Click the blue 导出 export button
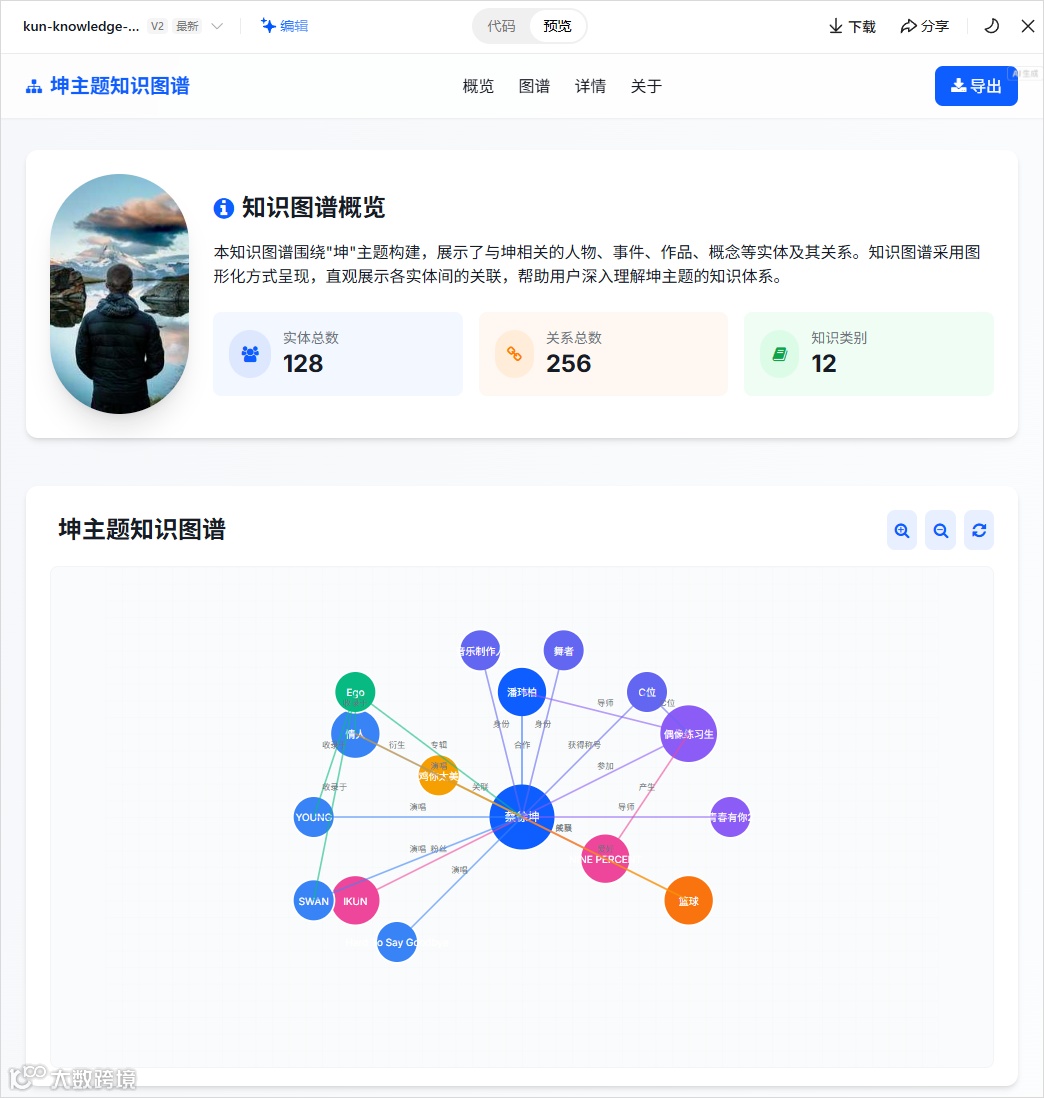The height and width of the screenshot is (1098, 1044). [976, 86]
